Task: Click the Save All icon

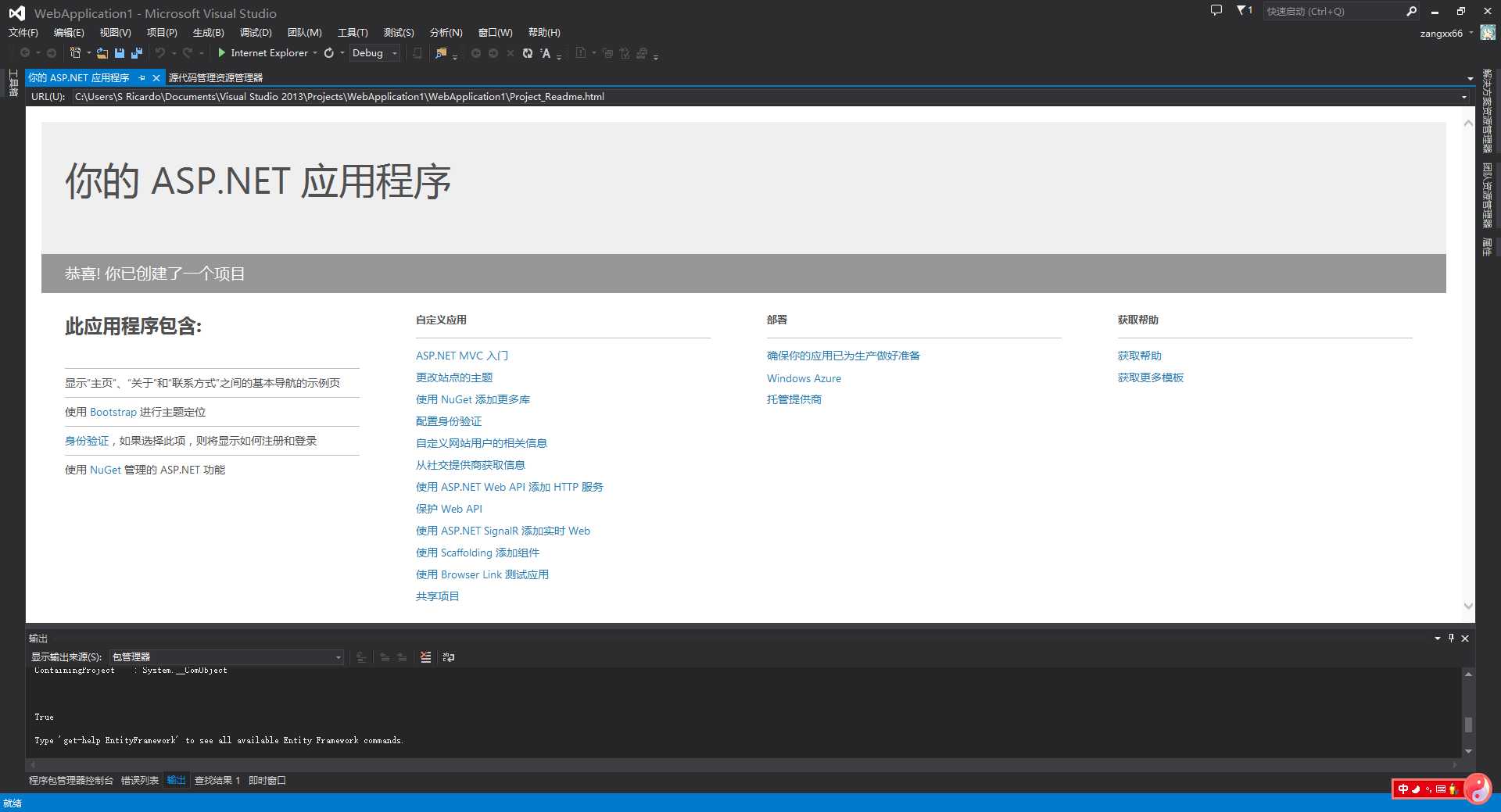Action: click(137, 53)
